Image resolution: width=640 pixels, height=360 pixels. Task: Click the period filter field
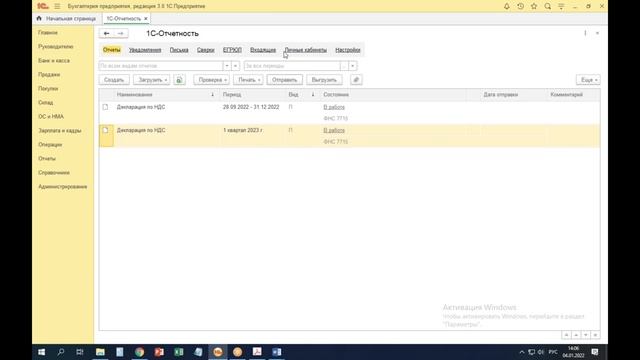click(292, 66)
